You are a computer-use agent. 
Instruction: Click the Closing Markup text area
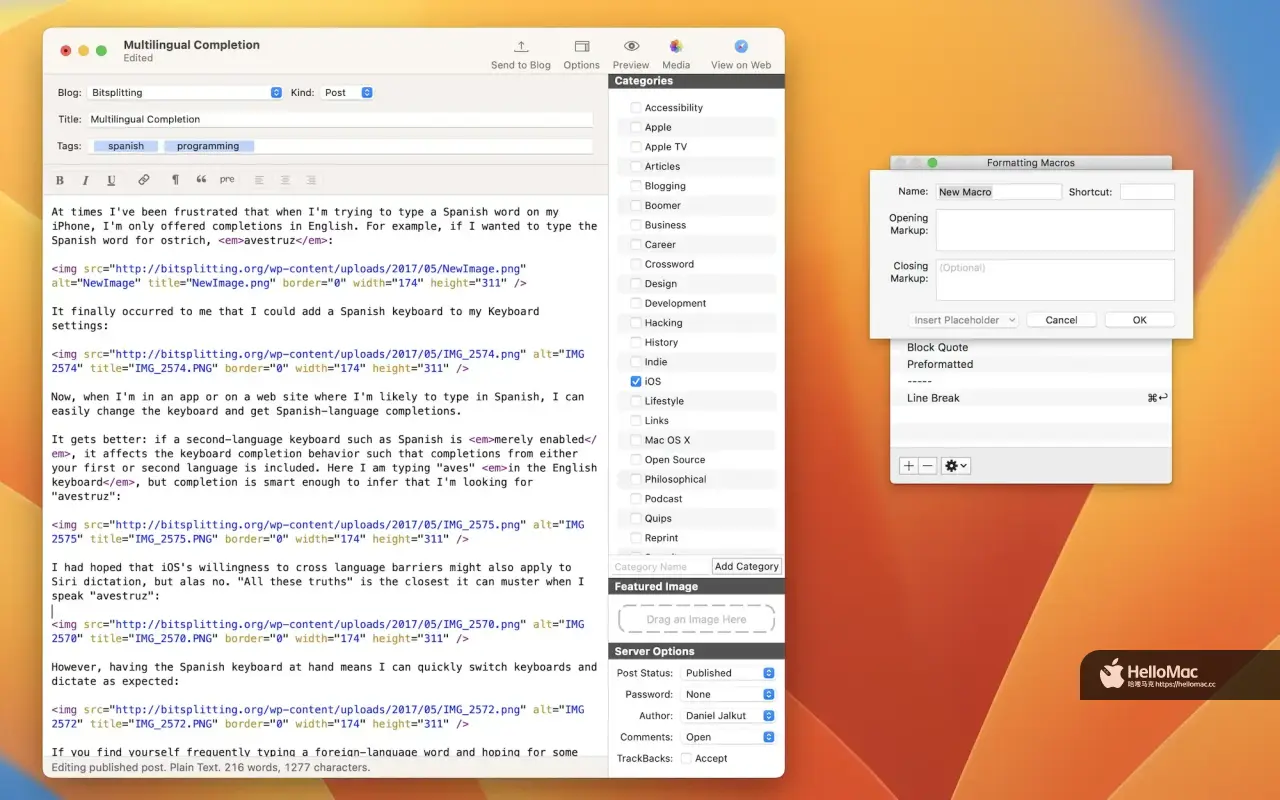click(1055, 280)
